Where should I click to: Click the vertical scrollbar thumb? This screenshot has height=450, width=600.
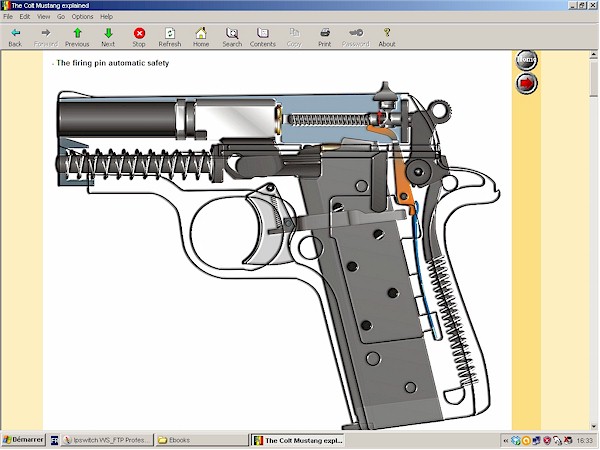[x=593, y=78]
